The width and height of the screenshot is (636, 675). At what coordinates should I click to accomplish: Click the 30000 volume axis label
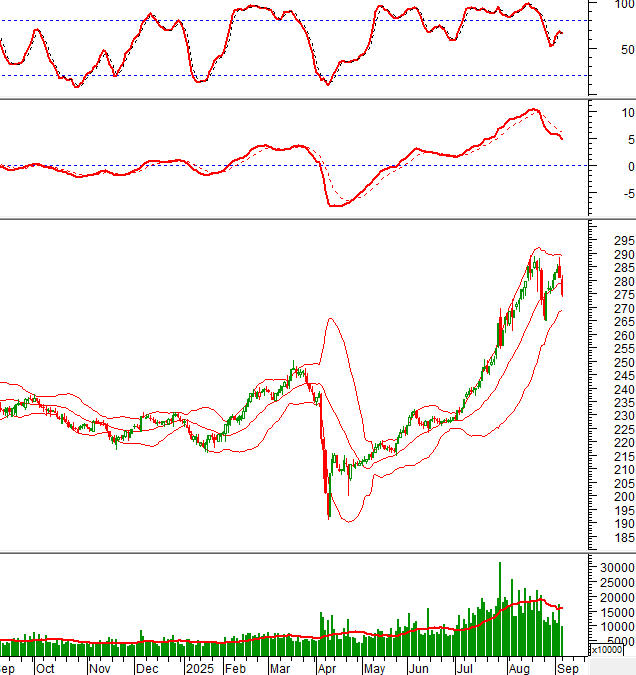[617, 568]
